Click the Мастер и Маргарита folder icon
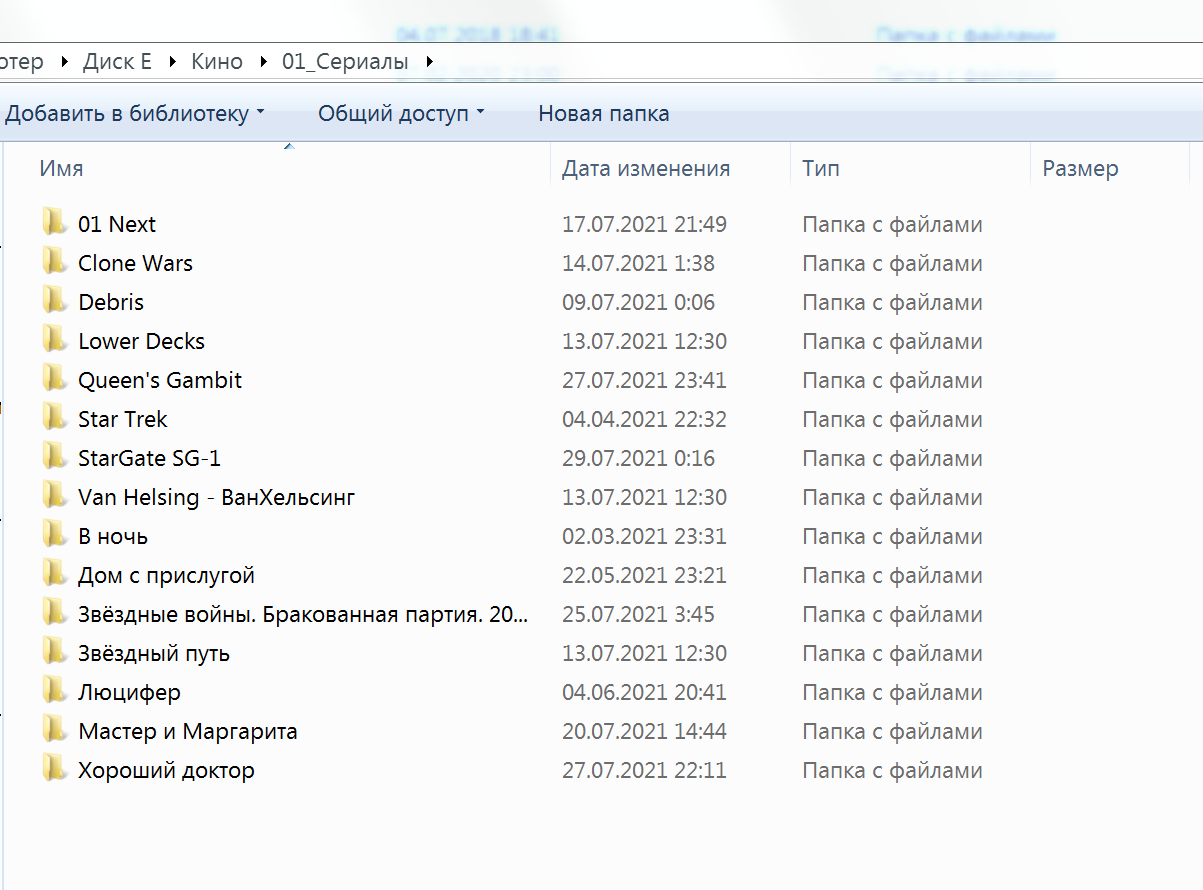Screen dimensions: 1203x890 click(x=54, y=731)
